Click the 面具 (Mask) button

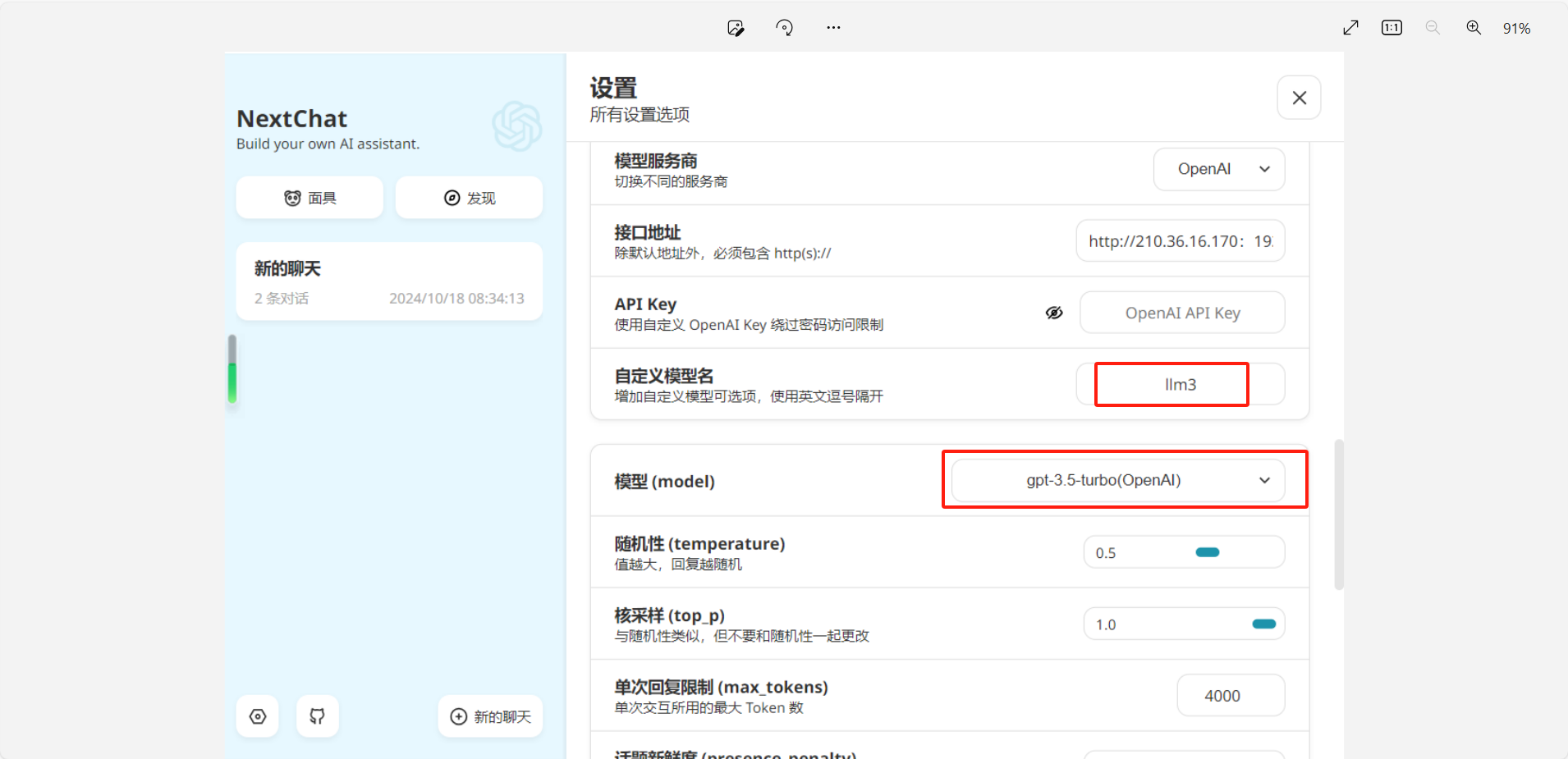tap(309, 198)
